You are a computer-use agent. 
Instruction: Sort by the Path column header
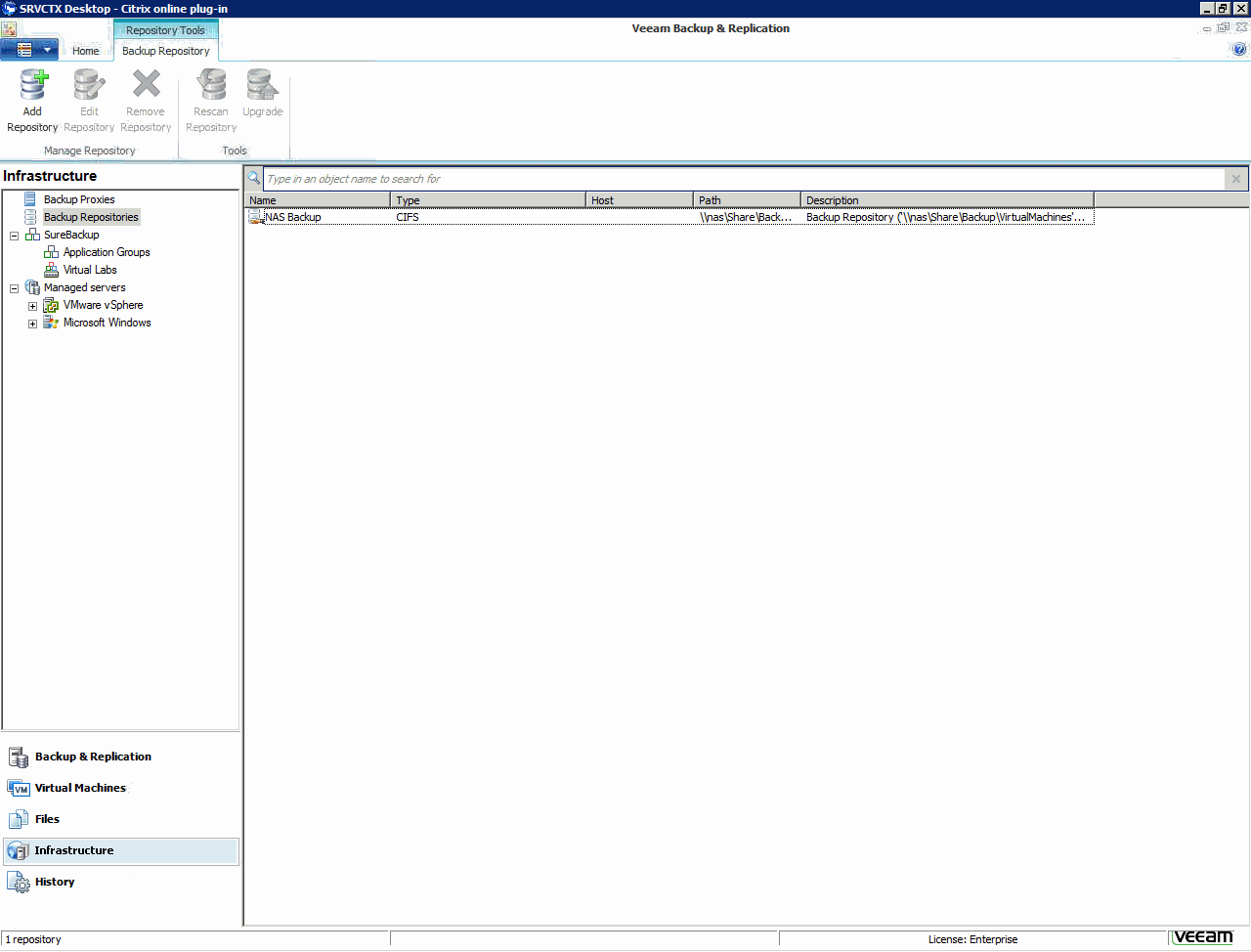[x=748, y=200]
